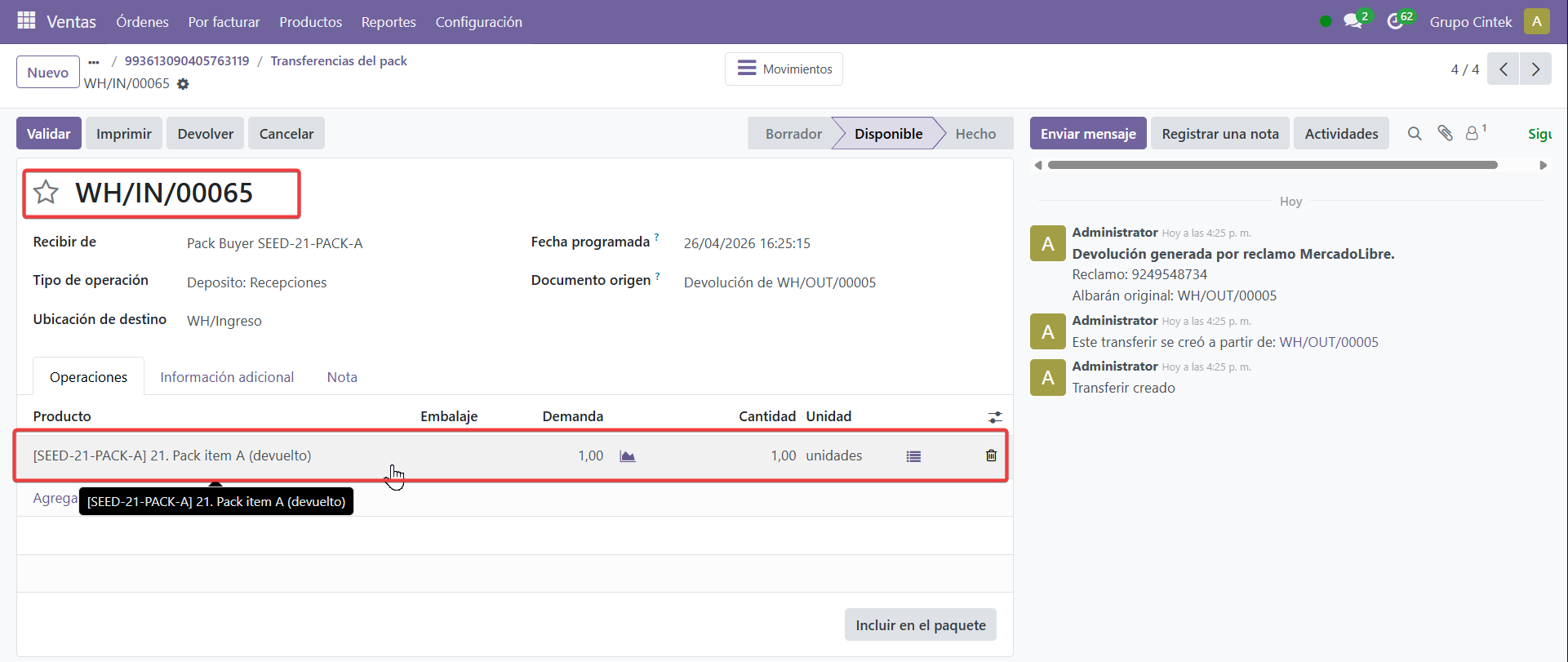This screenshot has height=662, width=1568.
Task: Mark WH/IN/00065 as favorite with star
Action: tap(46, 193)
